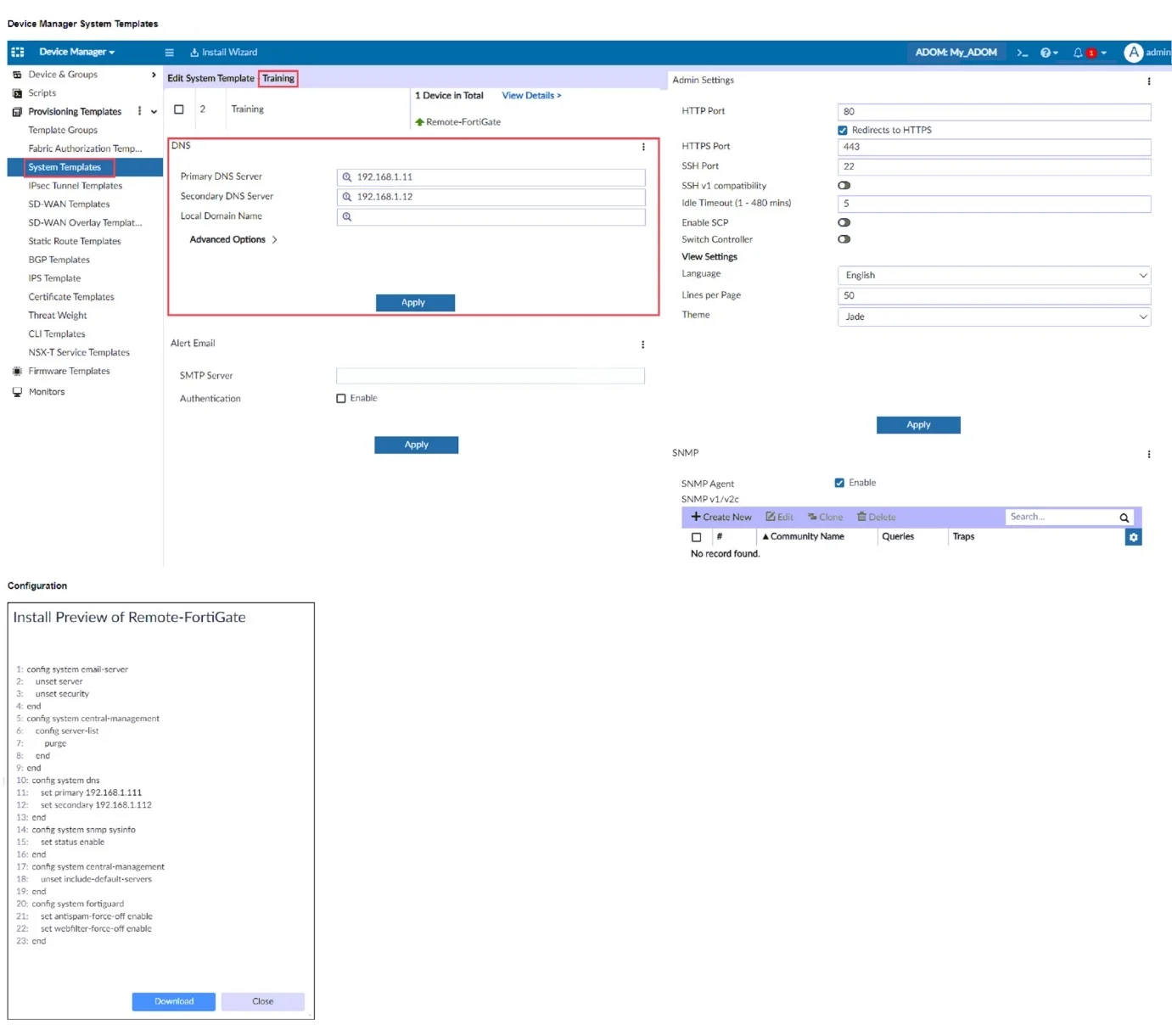
Task: Toggle the Enable SCP switch
Action: 844,223
